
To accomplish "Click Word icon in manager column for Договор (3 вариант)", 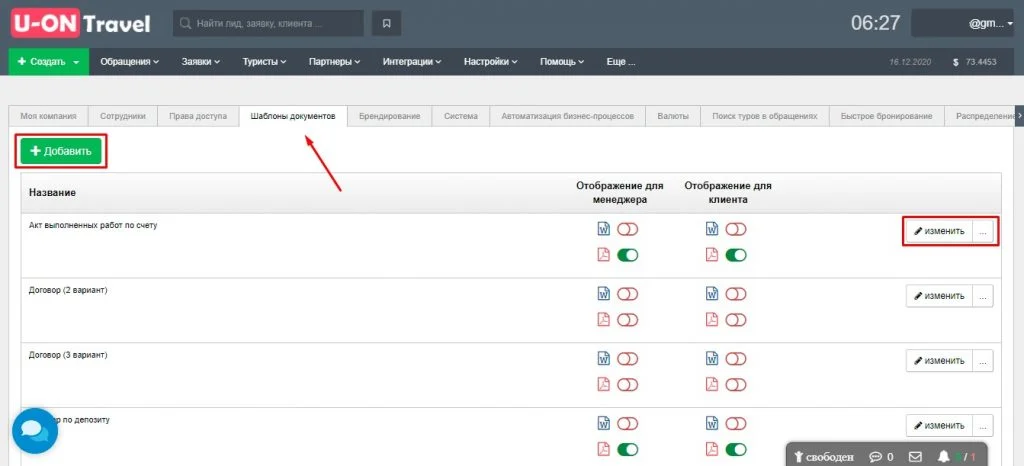I will [x=603, y=358].
